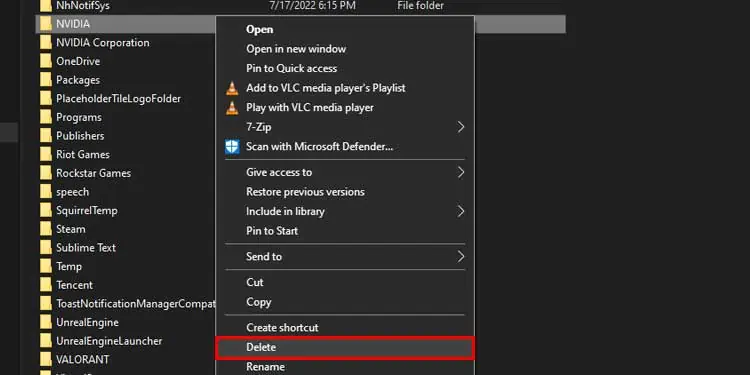Expand the Give access to submenu arrow
750x375 pixels.
[461, 172]
